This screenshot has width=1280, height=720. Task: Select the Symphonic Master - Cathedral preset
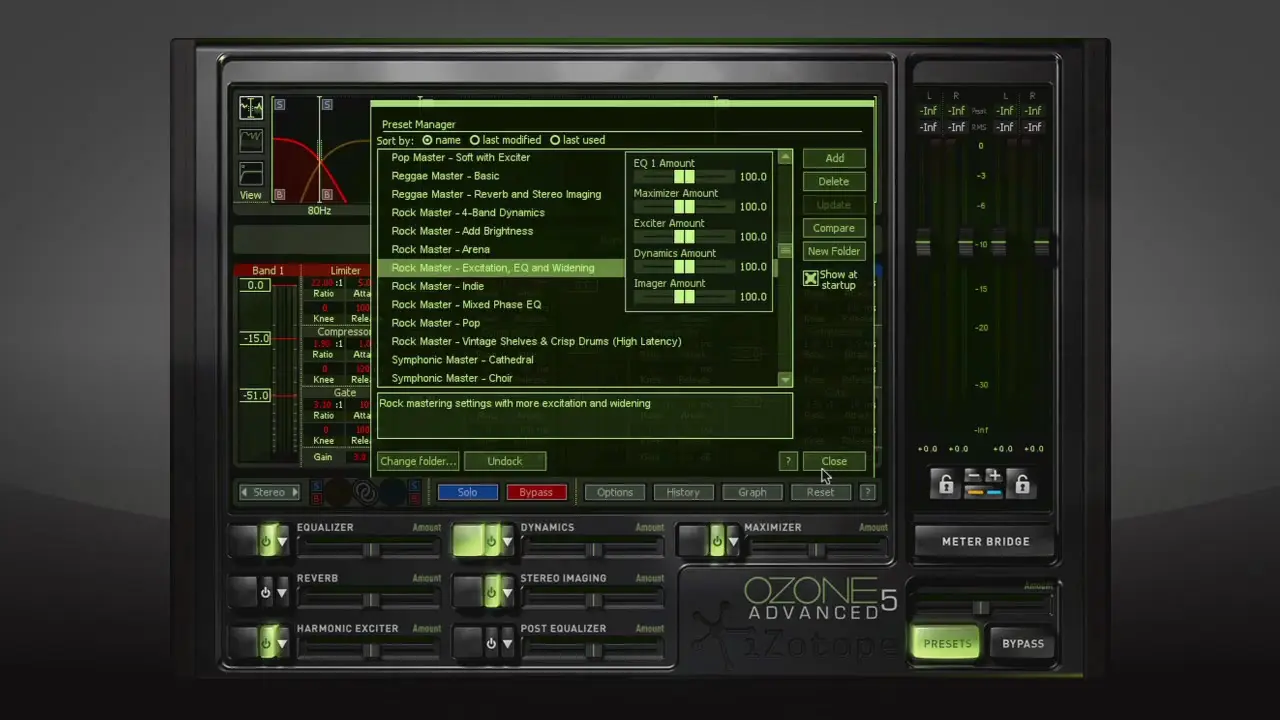[462, 360]
